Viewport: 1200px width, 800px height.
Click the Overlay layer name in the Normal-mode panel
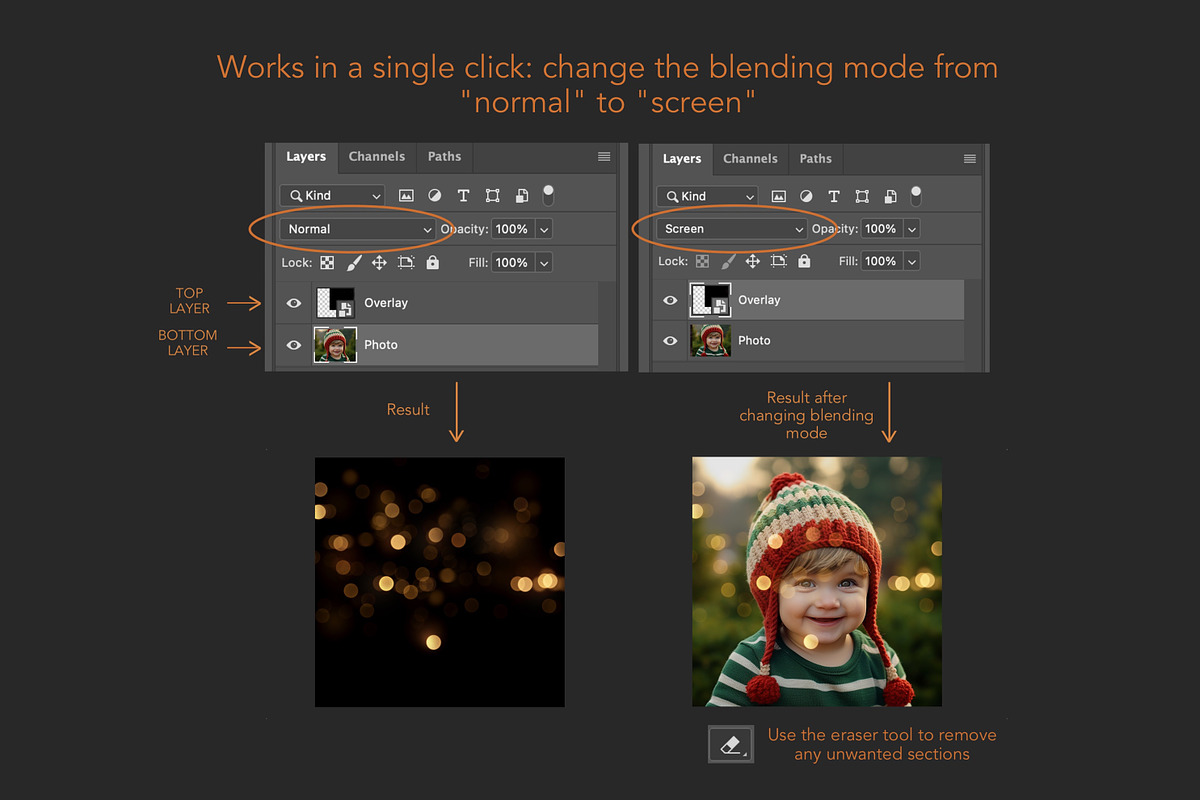pyautogui.click(x=386, y=303)
